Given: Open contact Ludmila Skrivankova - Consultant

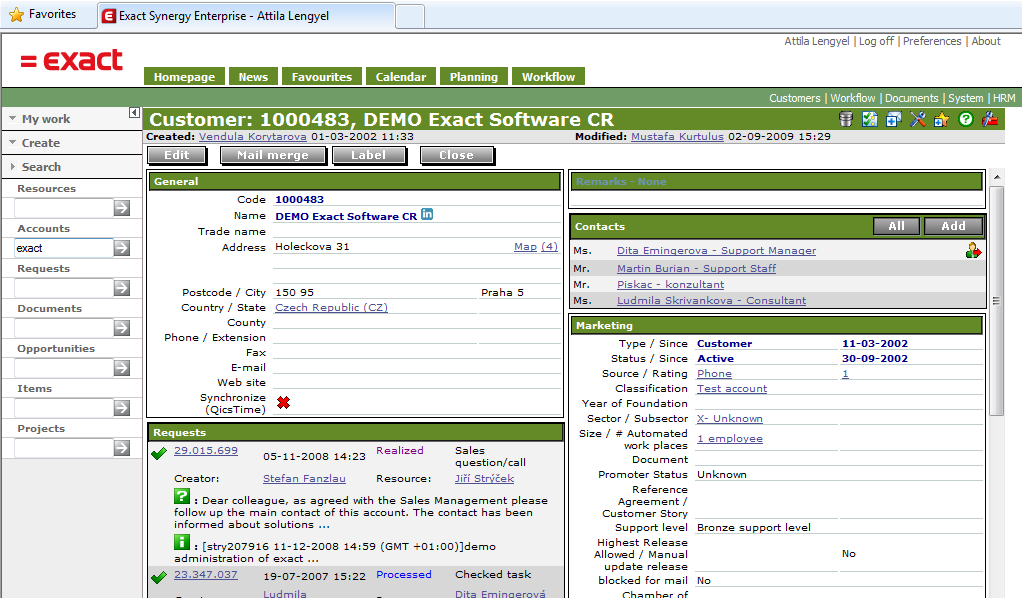Looking at the screenshot, I should pyautogui.click(x=712, y=300).
